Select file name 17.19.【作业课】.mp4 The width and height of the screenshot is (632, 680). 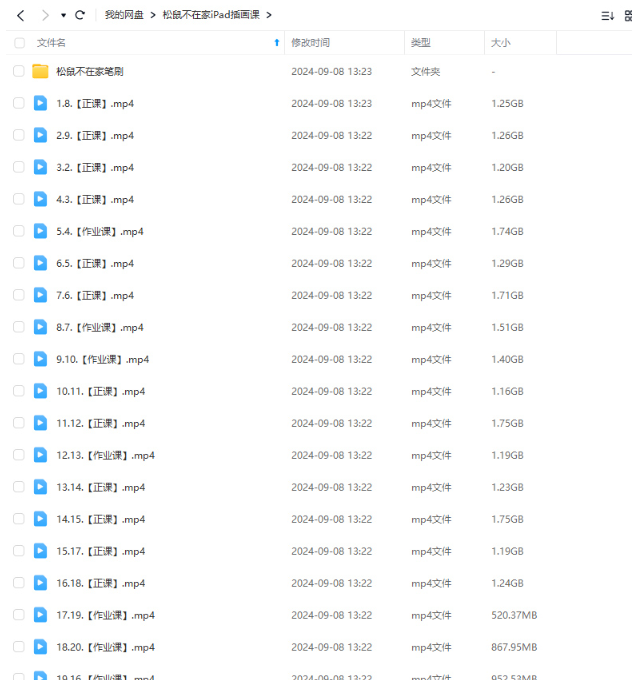[x=105, y=615]
